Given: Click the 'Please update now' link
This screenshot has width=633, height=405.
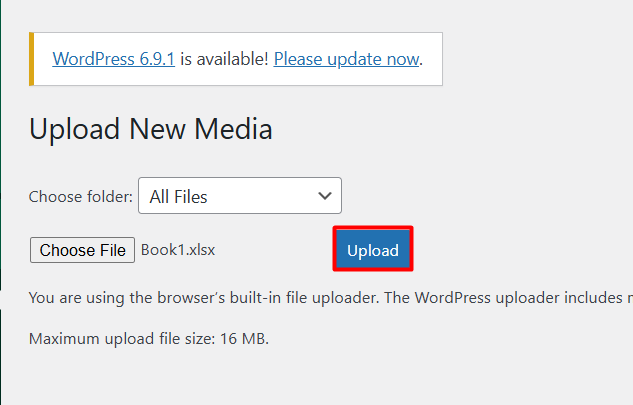Looking at the screenshot, I should tap(346, 59).
